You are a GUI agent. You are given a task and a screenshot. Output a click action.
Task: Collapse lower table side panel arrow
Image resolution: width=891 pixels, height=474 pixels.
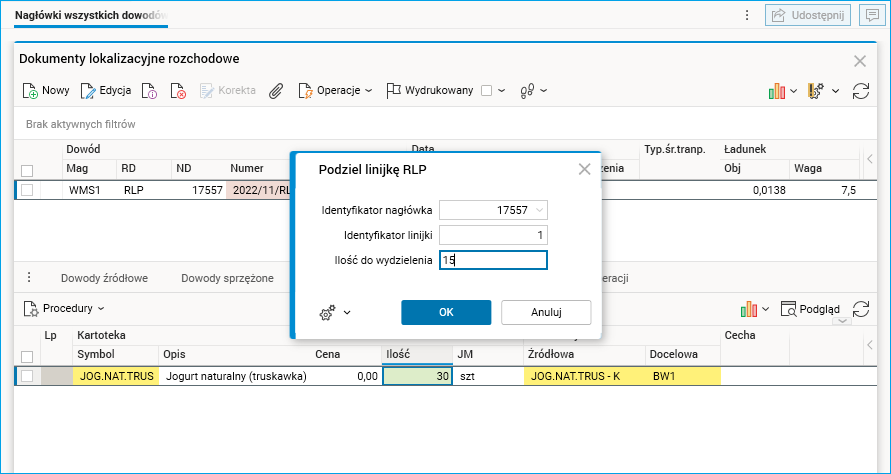(869, 344)
